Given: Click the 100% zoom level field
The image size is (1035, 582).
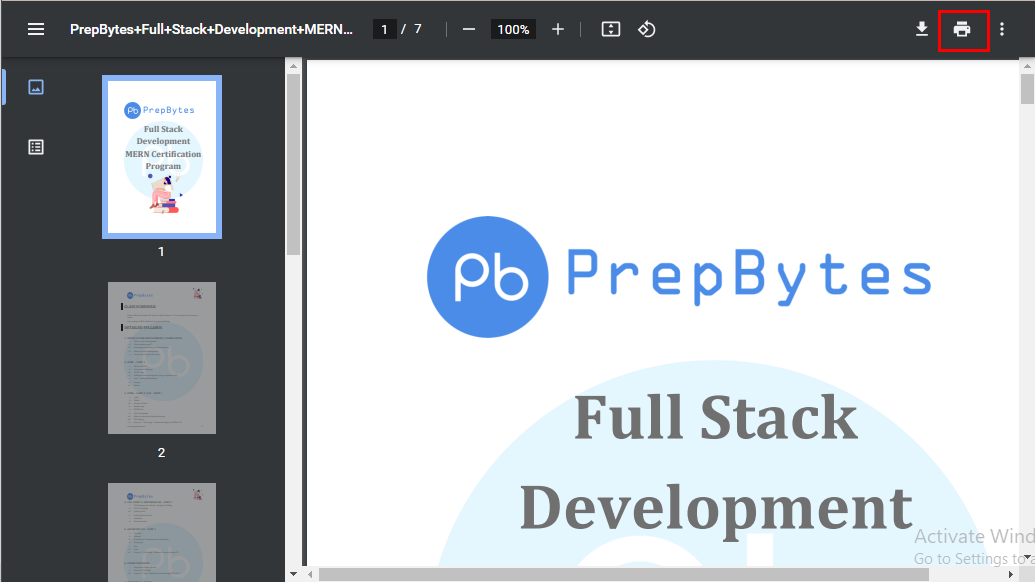Looking at the screenshot, I should tap(513, 29).
